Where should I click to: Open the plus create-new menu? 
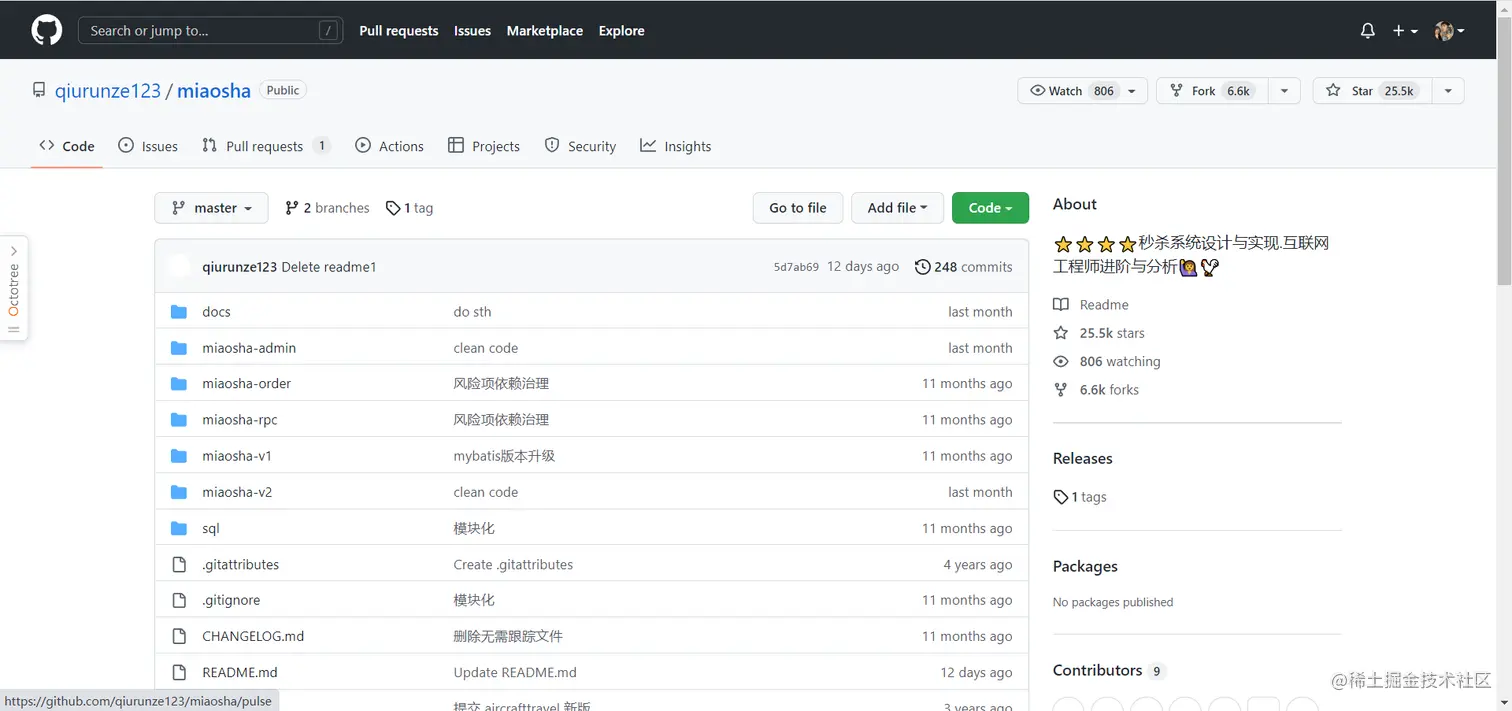(x=1405, y=31)
